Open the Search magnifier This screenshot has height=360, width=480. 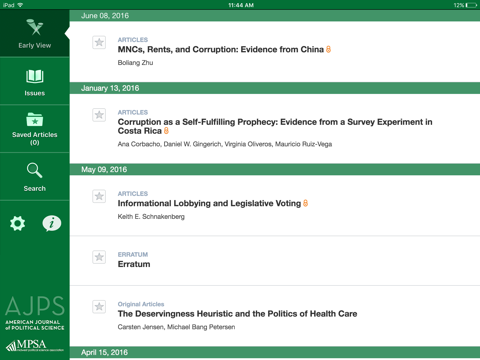[x=35, y=170]
